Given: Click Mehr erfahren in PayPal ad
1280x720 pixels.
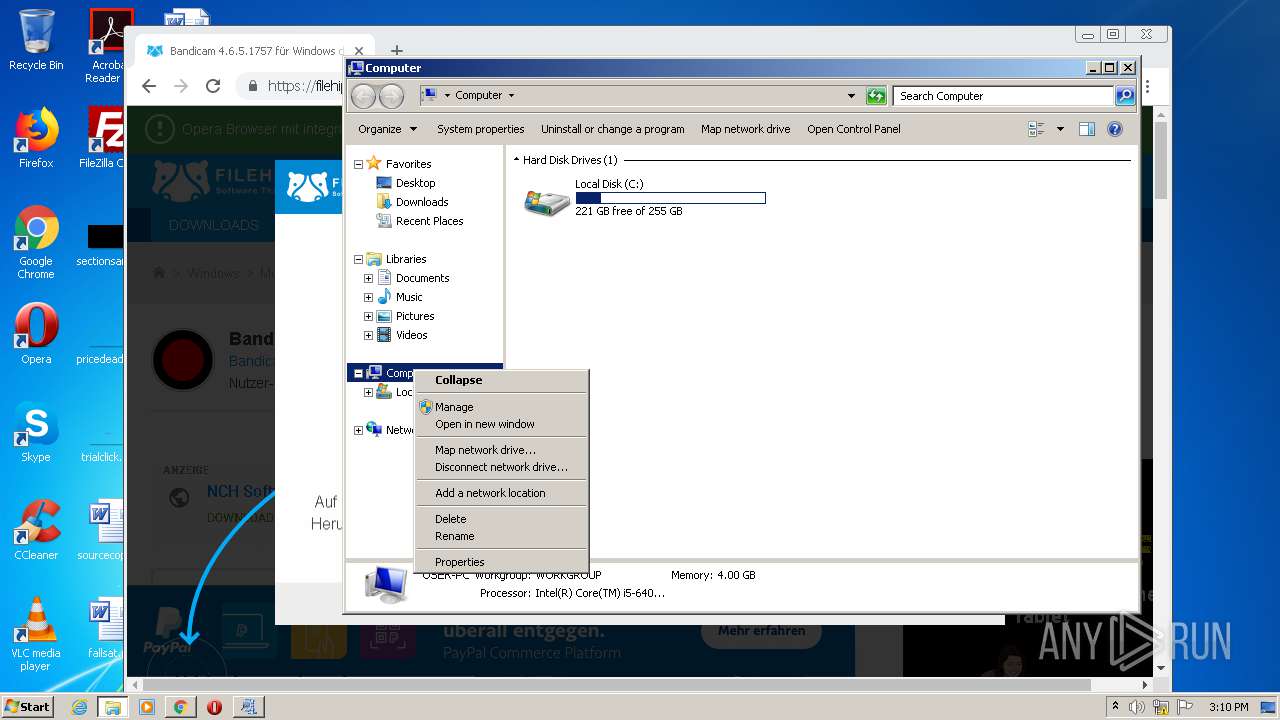Looking at the screenshot, I should click(x=761, y=631).
